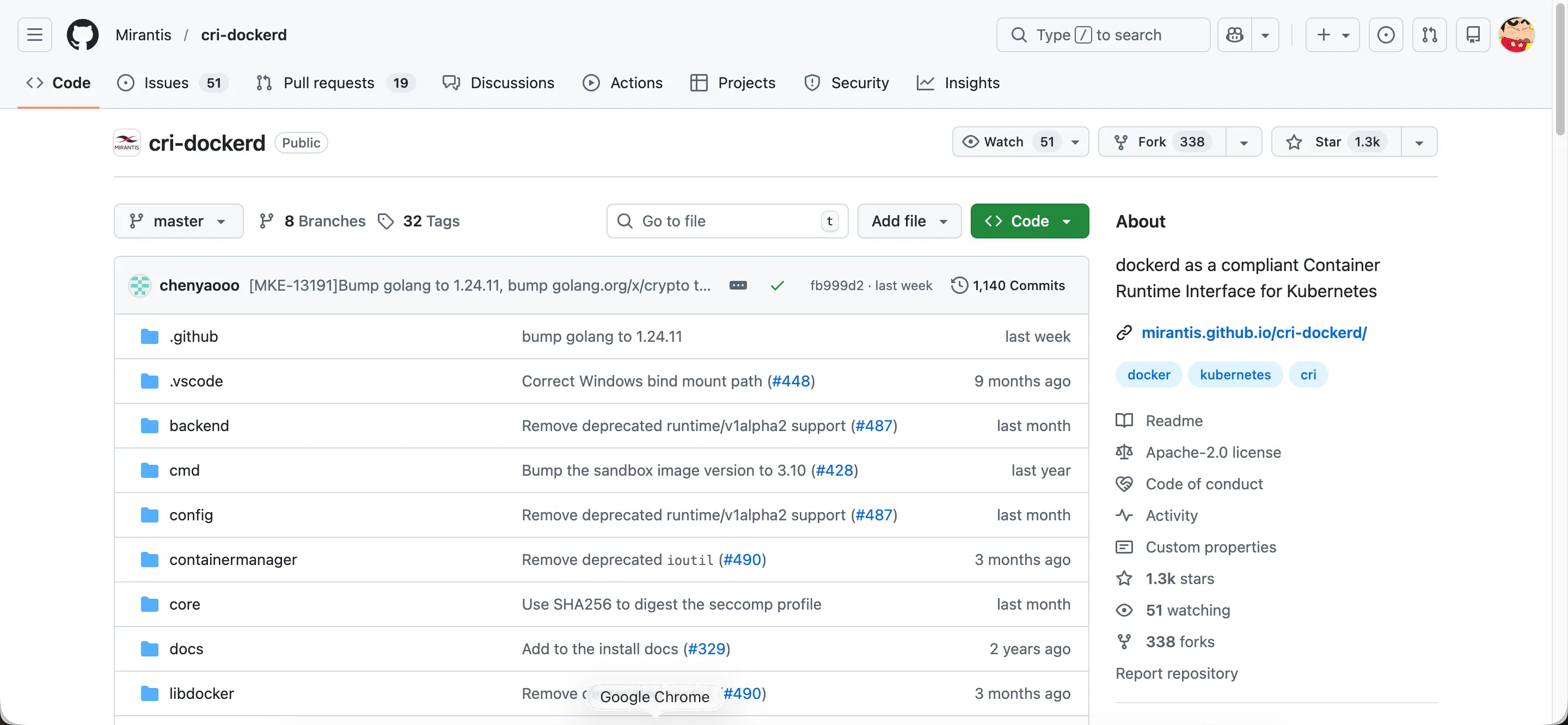The width and height of the screenshot is (1568, 725).
Task: Click the user profile avatar
Action: point(1516,35)
